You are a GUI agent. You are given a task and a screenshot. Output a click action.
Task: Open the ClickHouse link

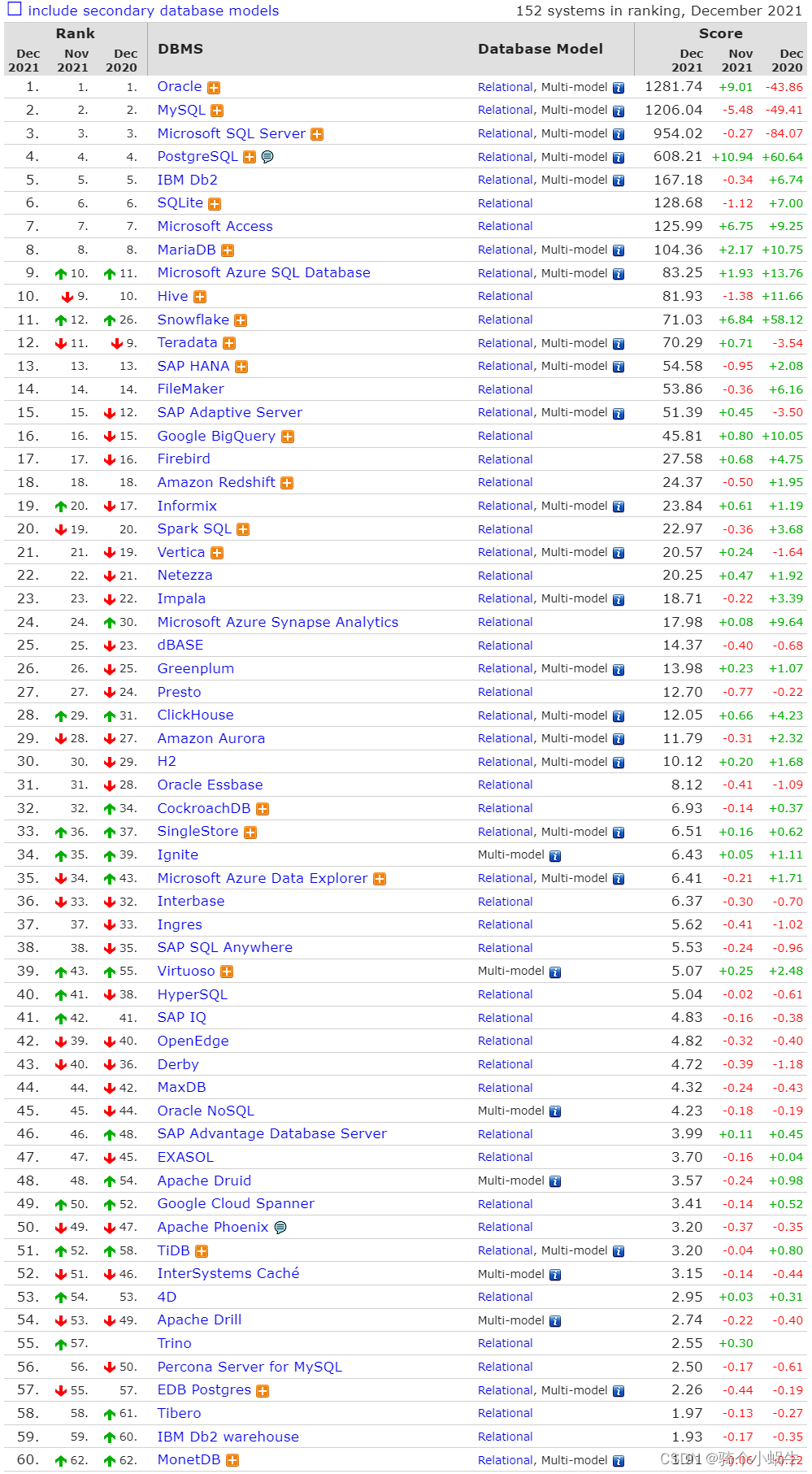[x=196, y=715]
